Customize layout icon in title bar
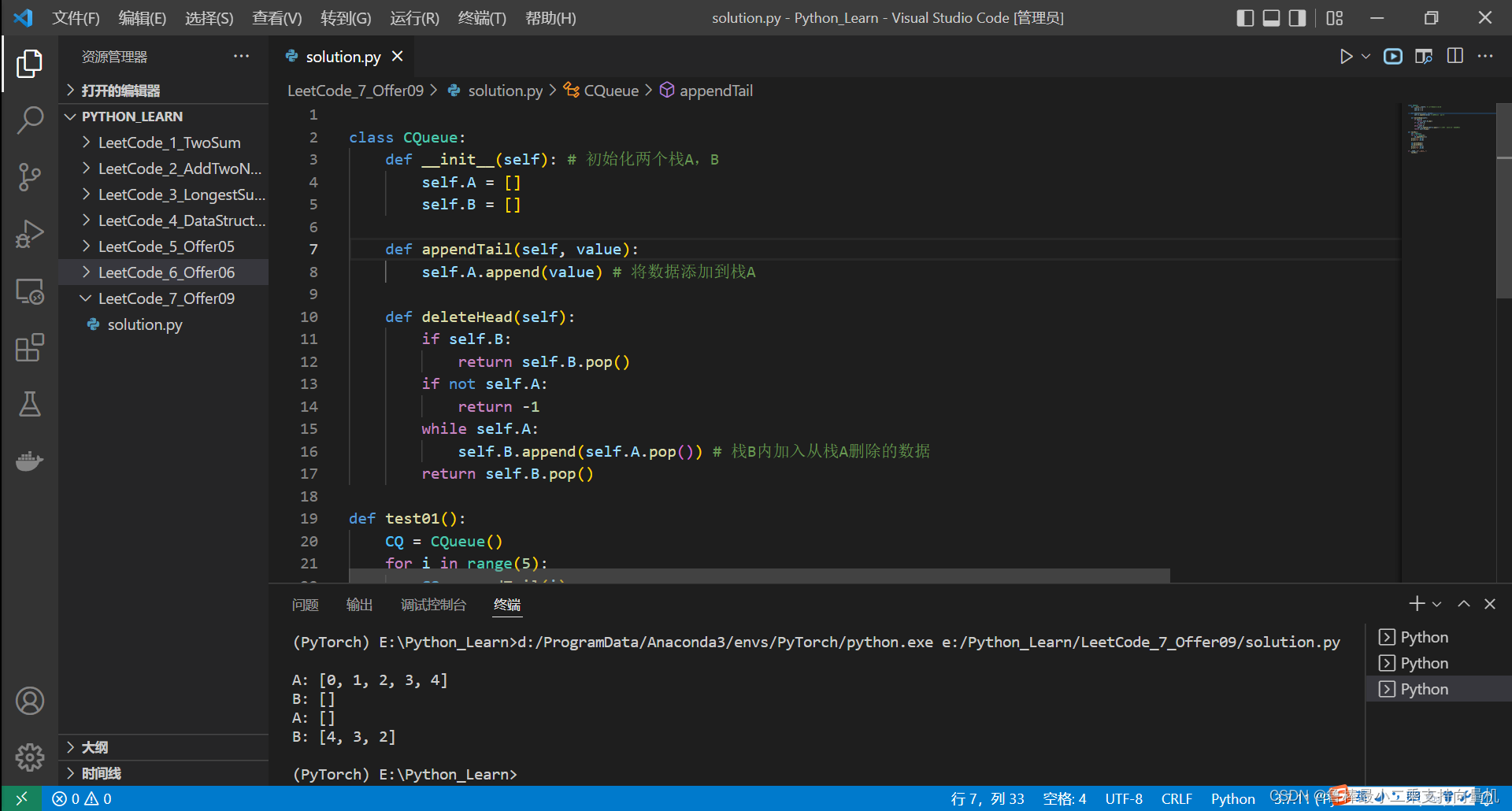 click(x=1334, y=18)
